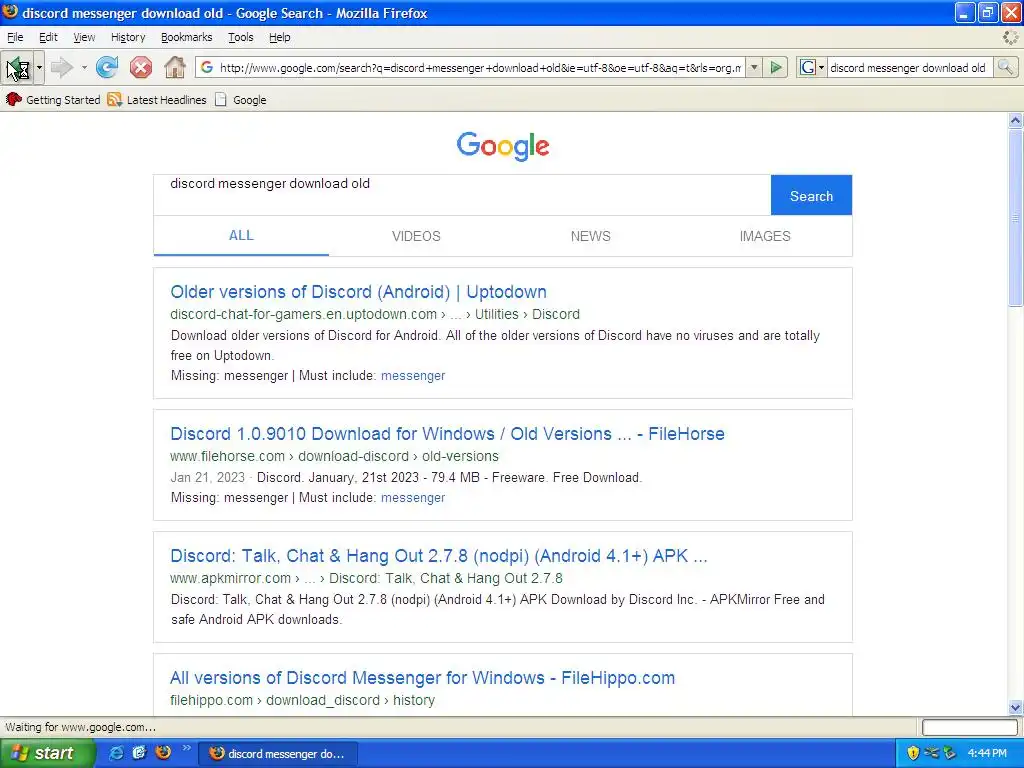Select the ALL results tab
Screen dimensions: 1024x768
(x=241, y=236)
